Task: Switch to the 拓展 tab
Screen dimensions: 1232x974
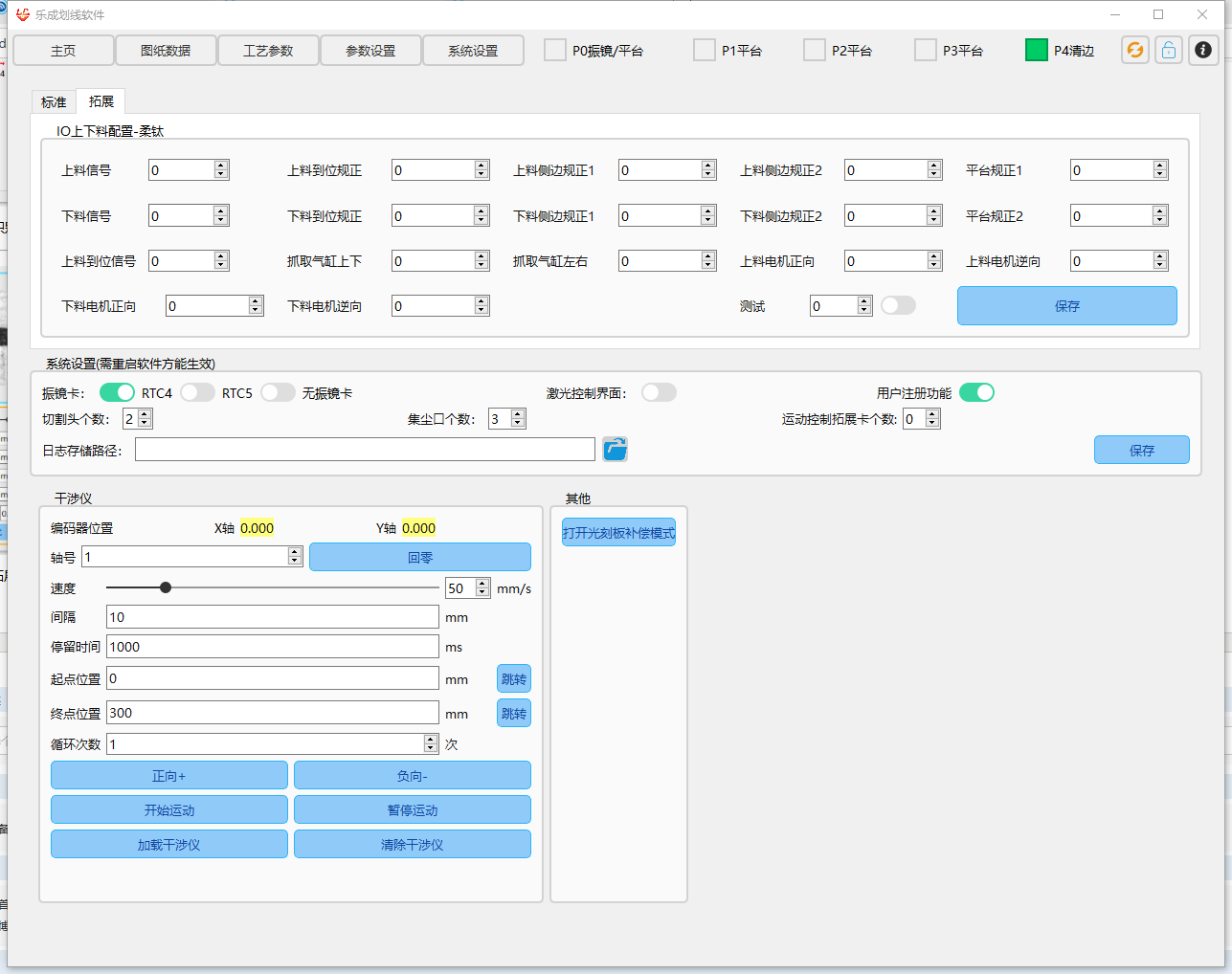Action: tap(101, 101)
